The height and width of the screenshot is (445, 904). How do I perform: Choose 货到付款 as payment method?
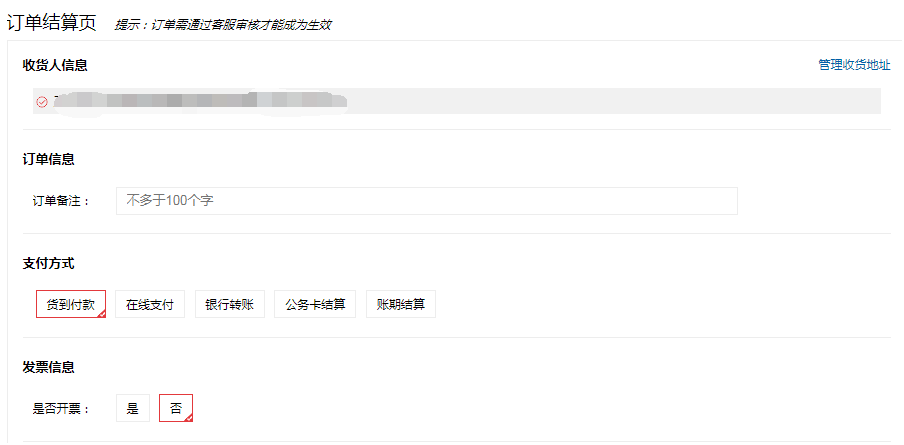tap(71, 304)
